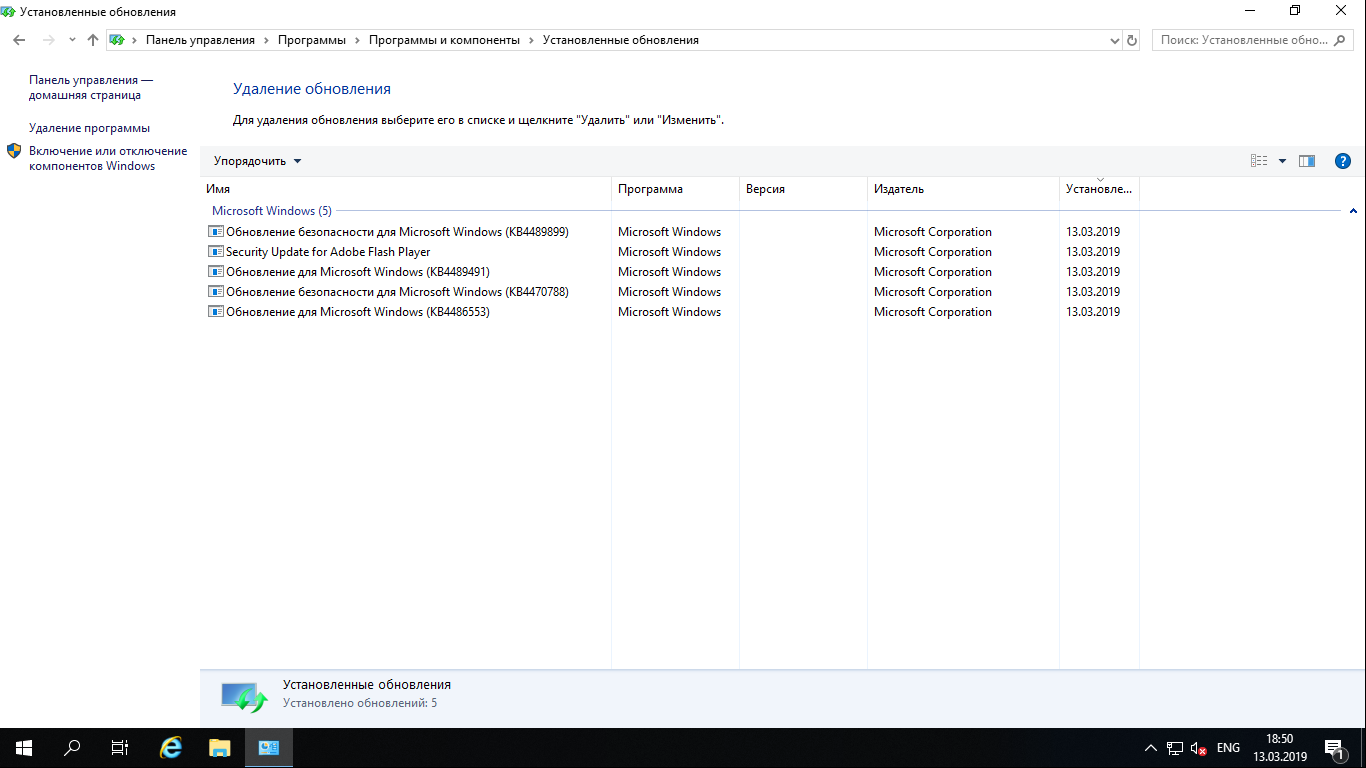
Task: Go up one level with up arrow
Action: [x=93, y=40]
